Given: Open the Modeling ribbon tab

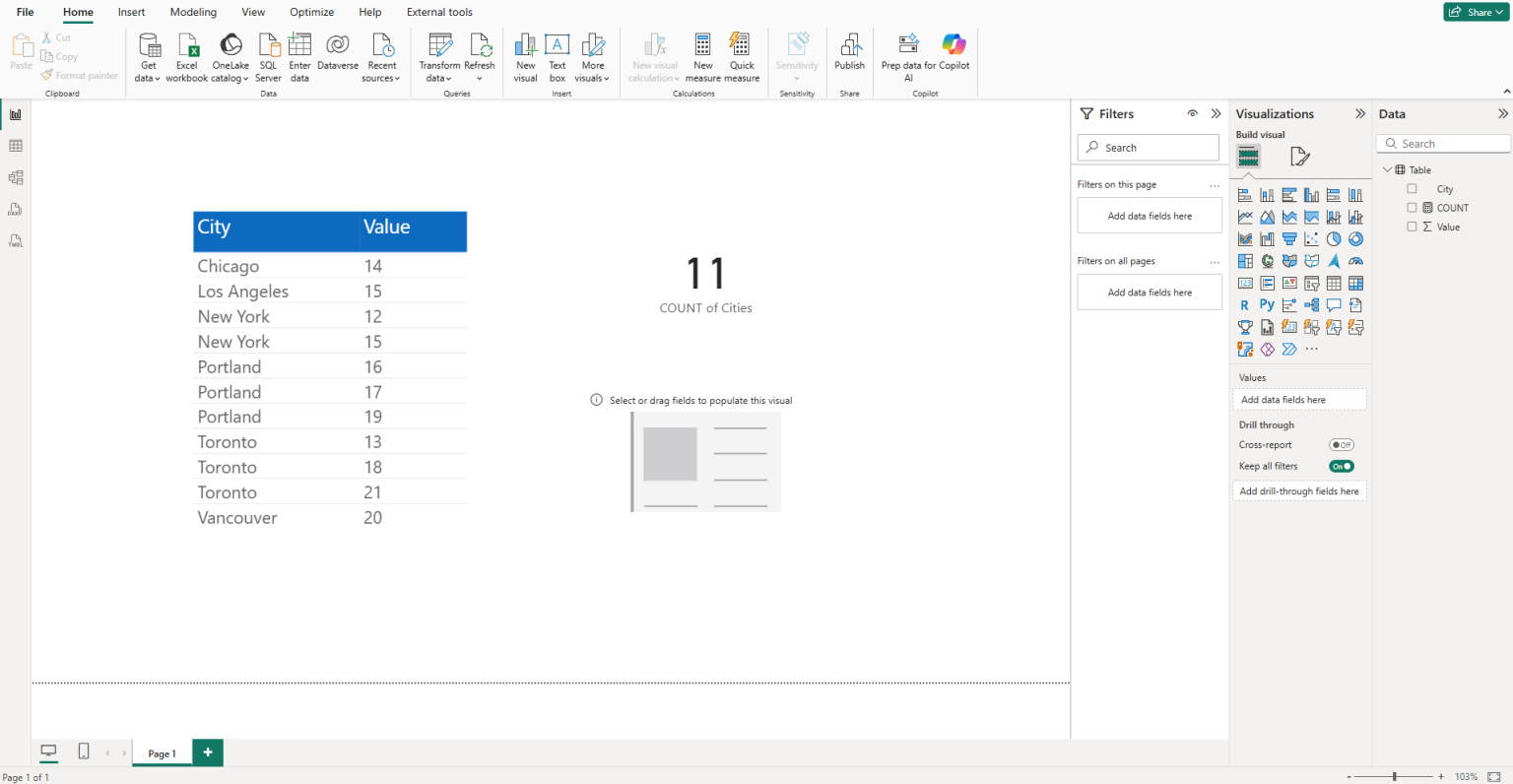Looking at the screenshot, I should tap(193, 12).
